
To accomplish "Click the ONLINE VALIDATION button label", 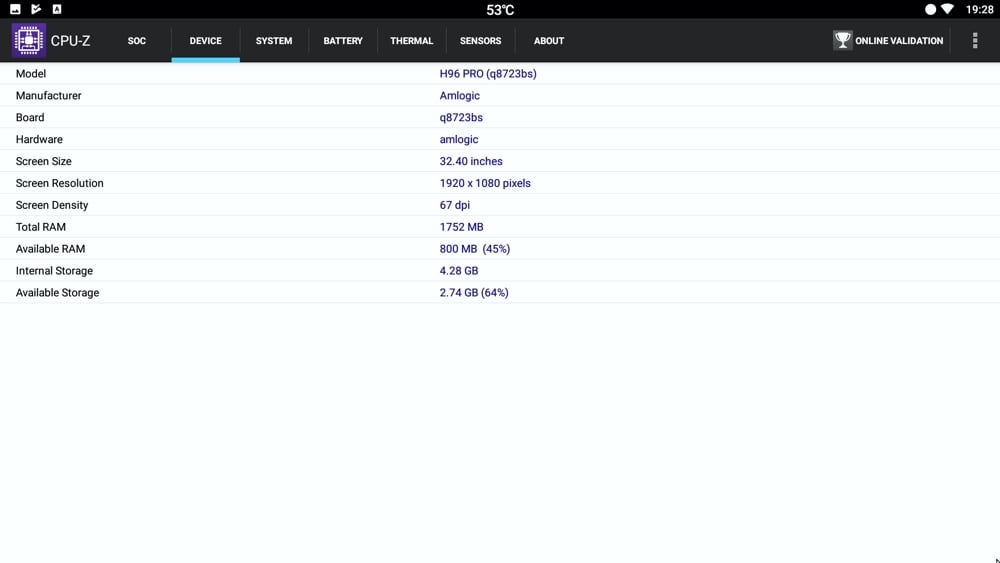I will click(x=899, y=41).
